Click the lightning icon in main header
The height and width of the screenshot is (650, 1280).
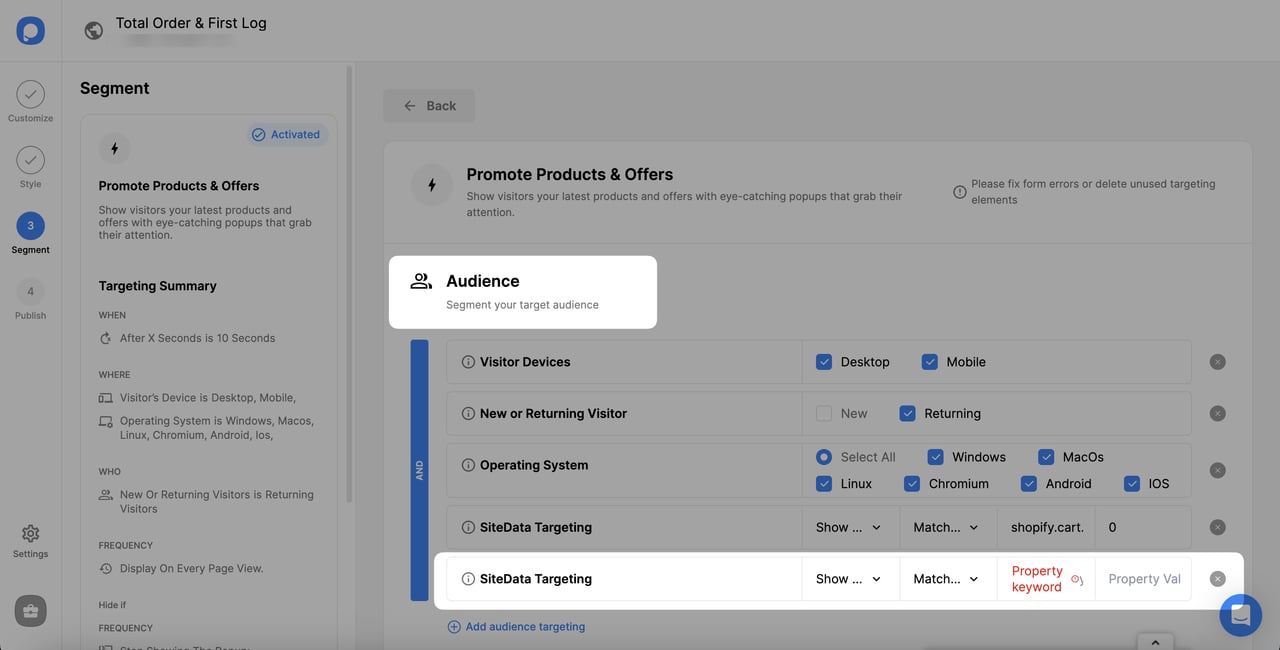coord(432,185)
